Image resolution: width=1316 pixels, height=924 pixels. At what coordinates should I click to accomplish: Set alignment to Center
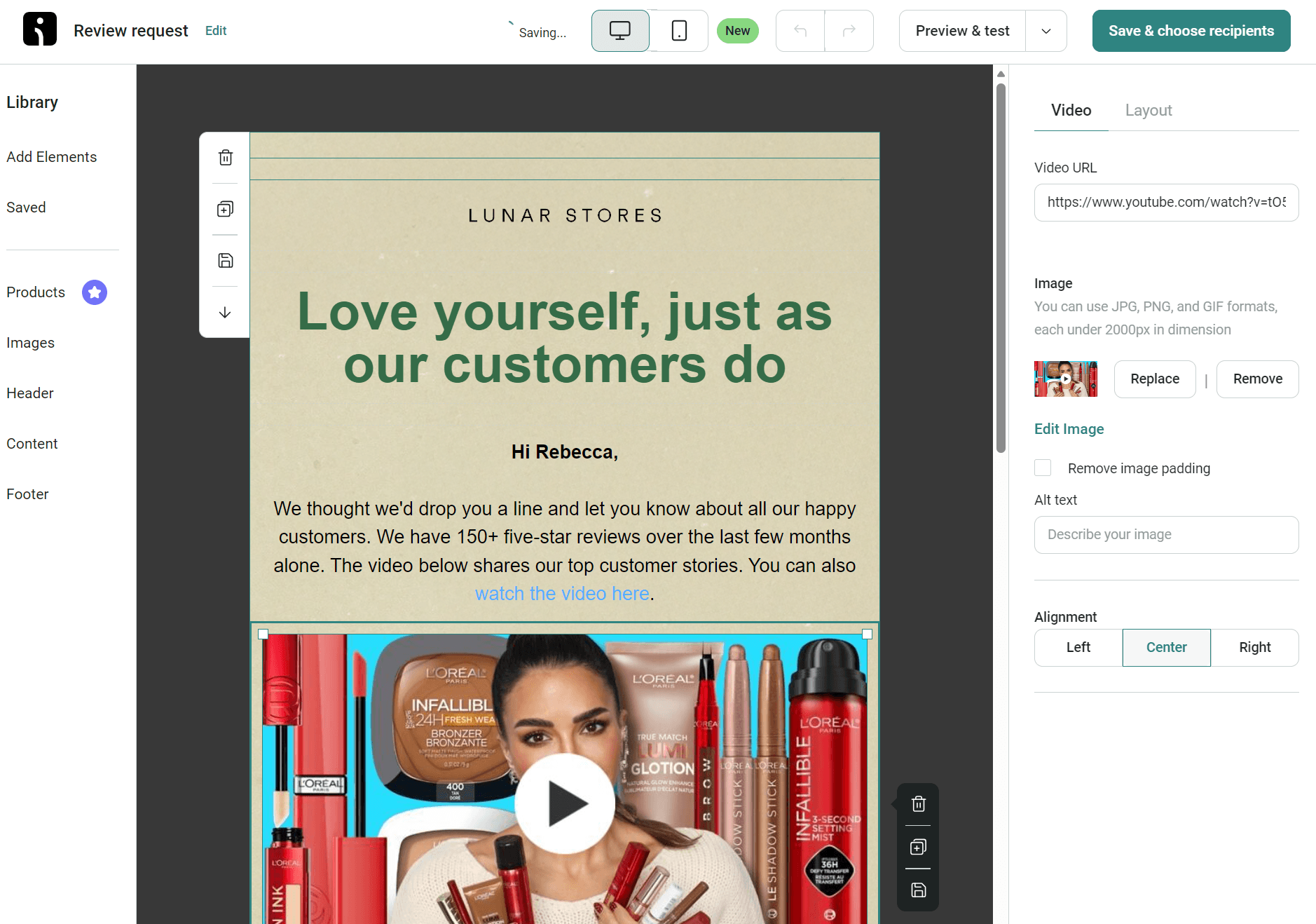[1166, 648]
